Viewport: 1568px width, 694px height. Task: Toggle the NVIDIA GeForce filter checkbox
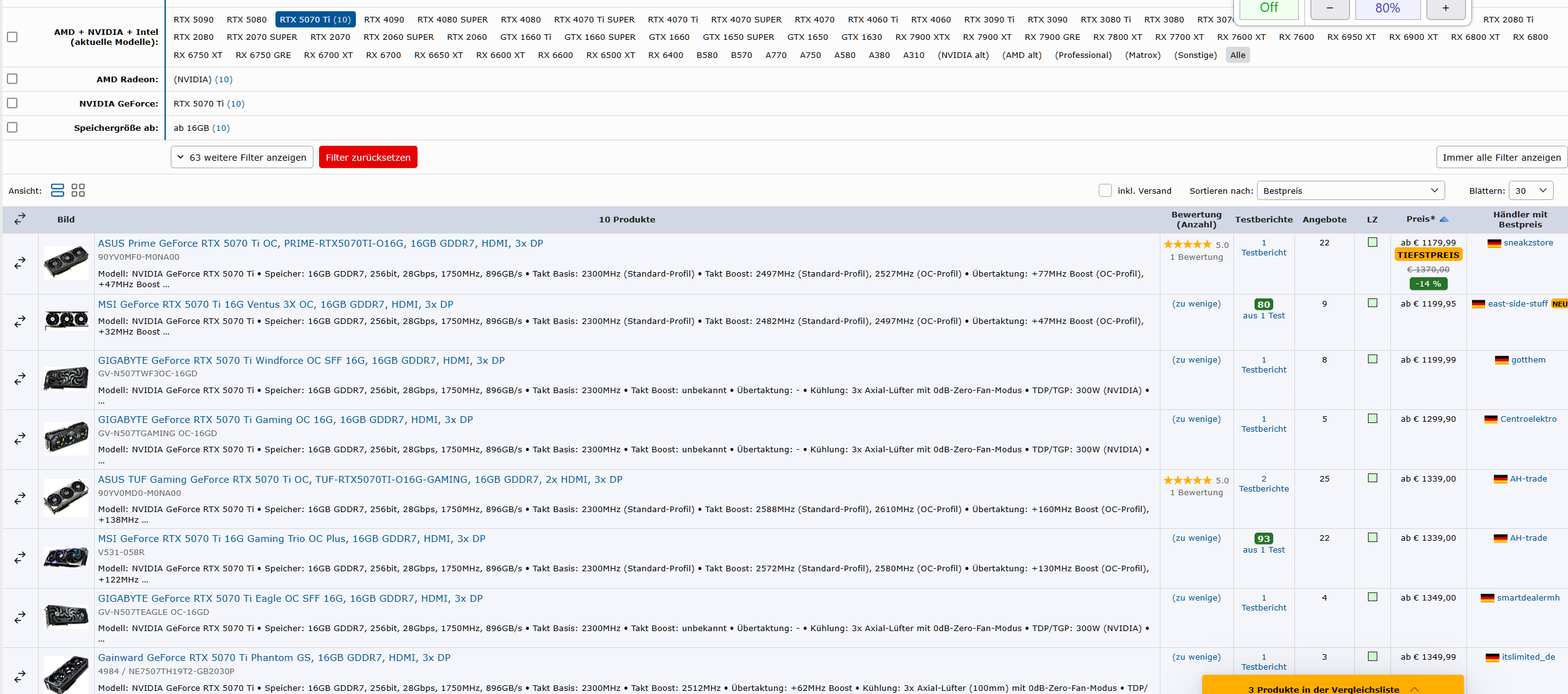click(x=12, y=103)
